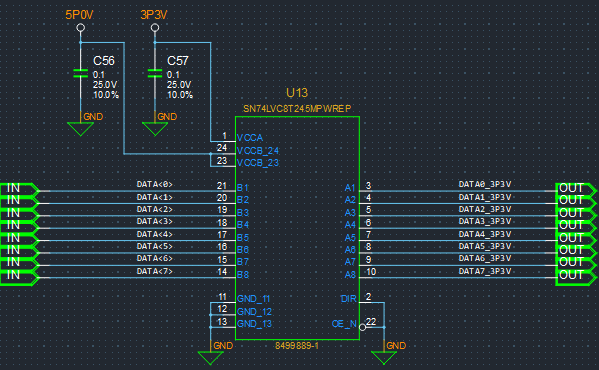Click the 10.0% tolerance under C57
Image resolution: width=599 pixels, height=370 pixels.
(x=180, y=95)
